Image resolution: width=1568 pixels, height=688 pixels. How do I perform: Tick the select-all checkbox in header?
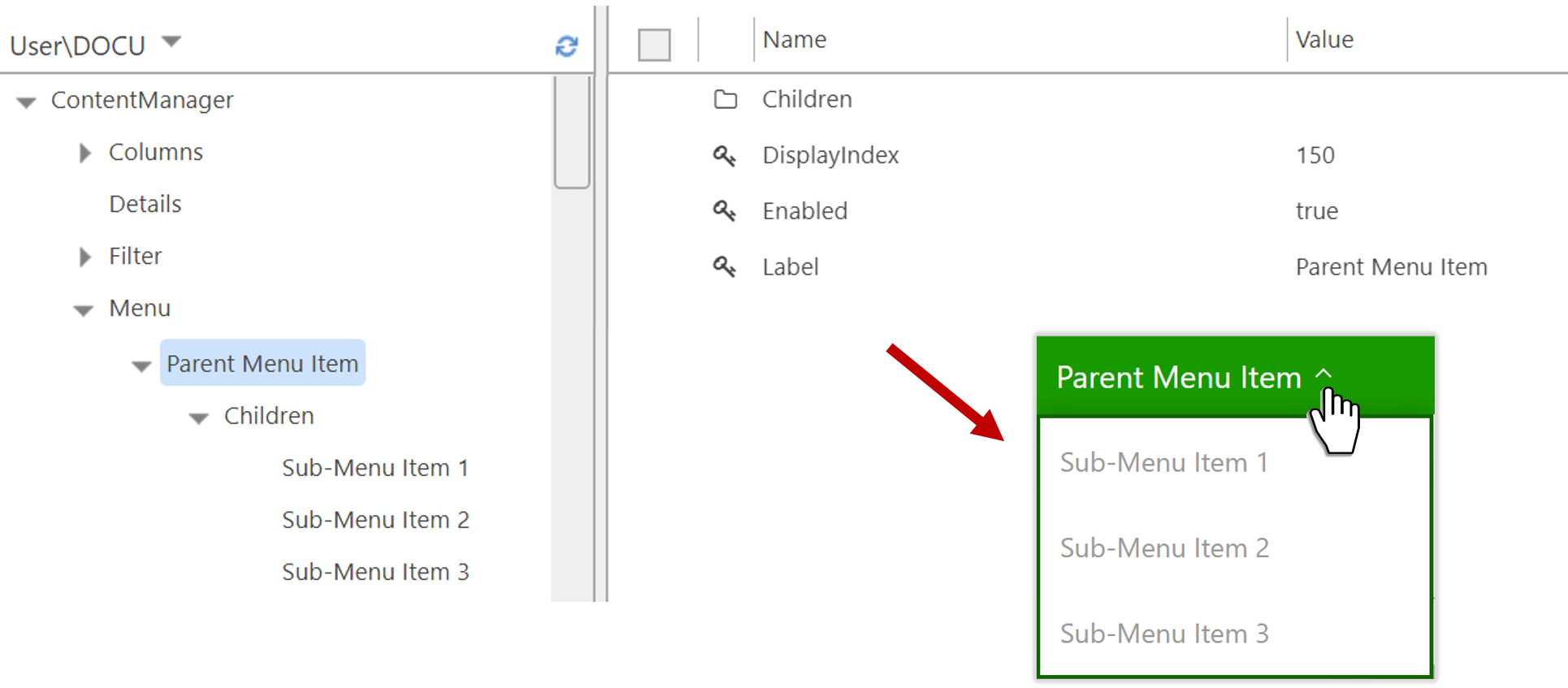tap(654, 45)
